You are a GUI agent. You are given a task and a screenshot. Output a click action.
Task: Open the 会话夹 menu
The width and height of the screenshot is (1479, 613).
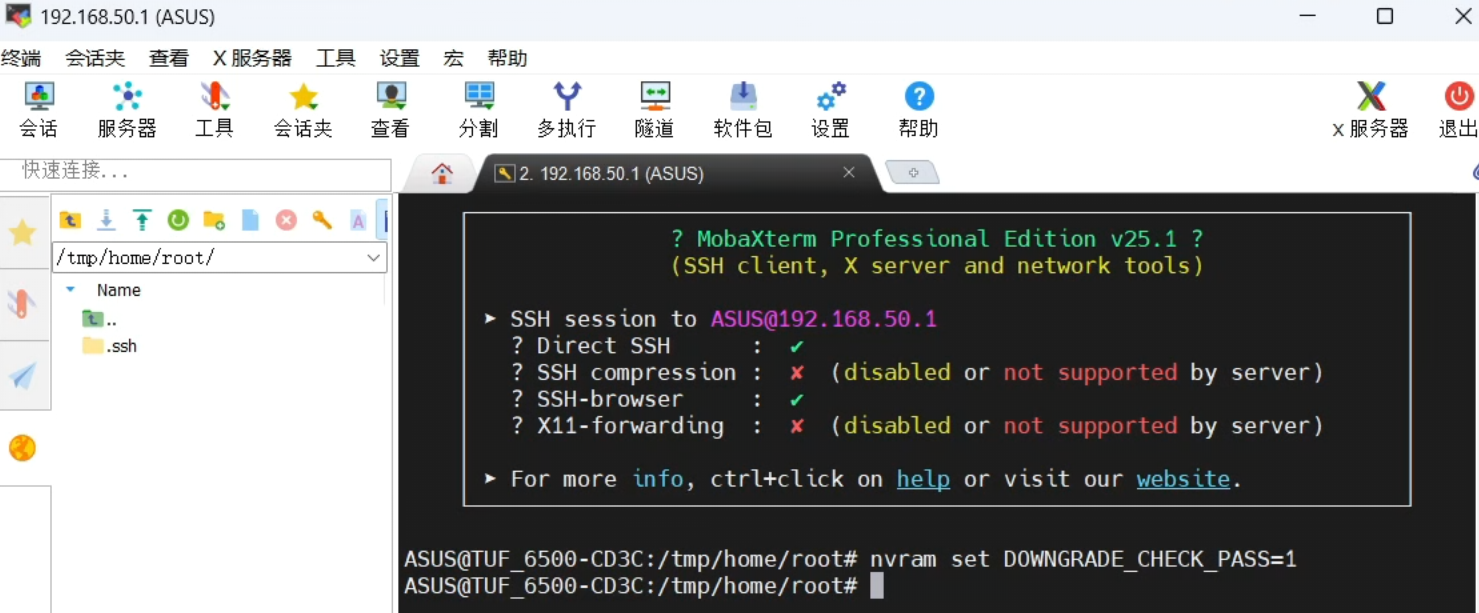coord(95,58)
